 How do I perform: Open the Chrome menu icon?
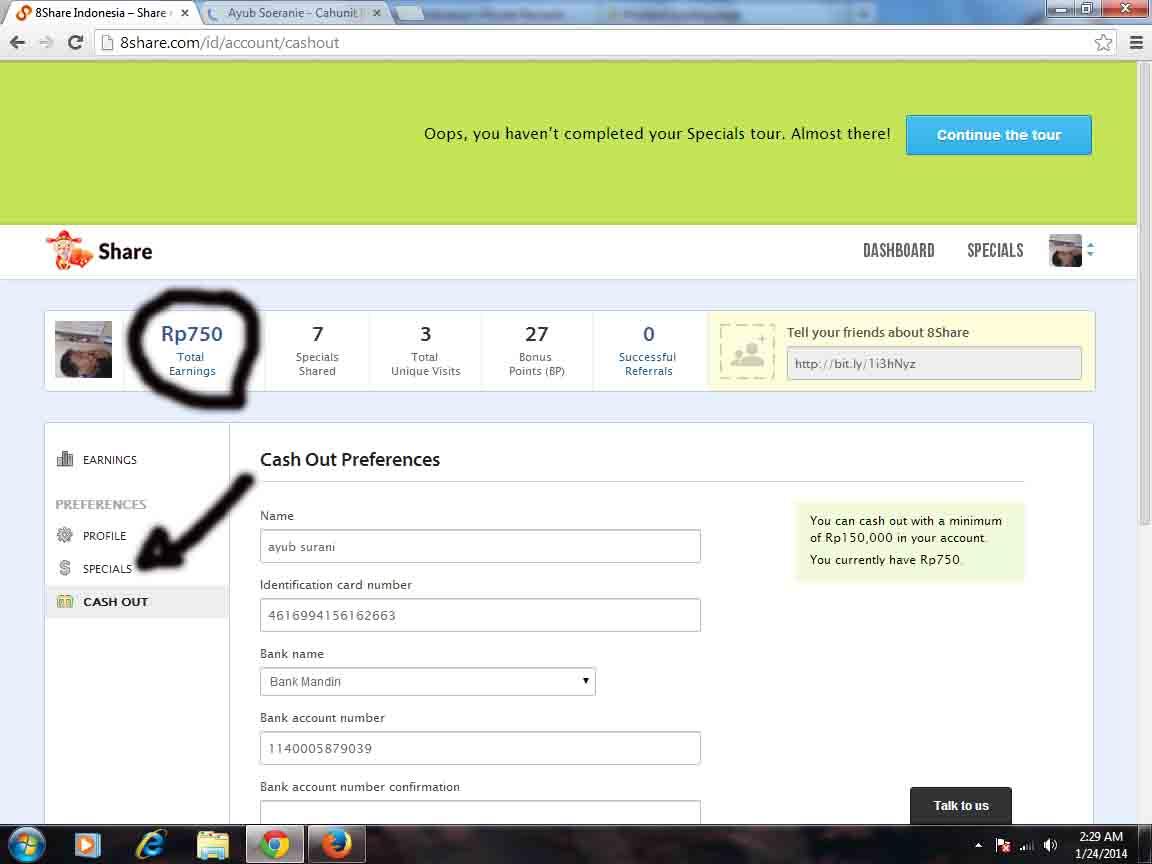(x=1136, y=43)
